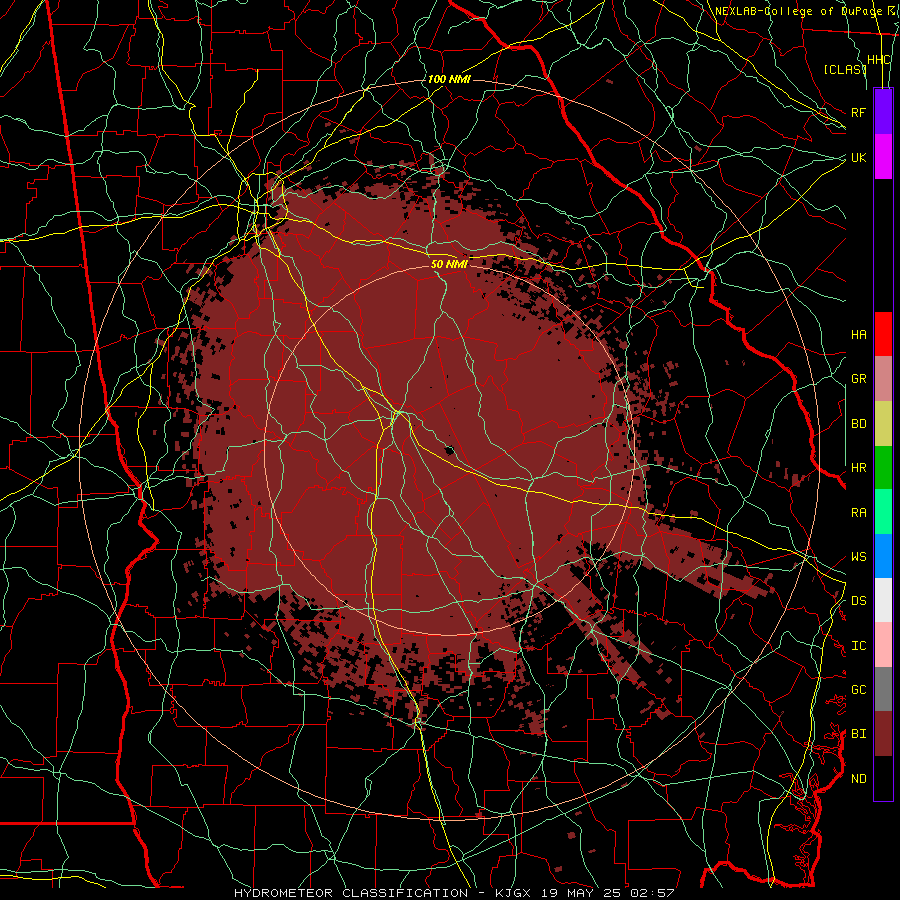Viewport: 900px width, 900px height.
Task: Click the GR legend label
Action: coord(859,379)
